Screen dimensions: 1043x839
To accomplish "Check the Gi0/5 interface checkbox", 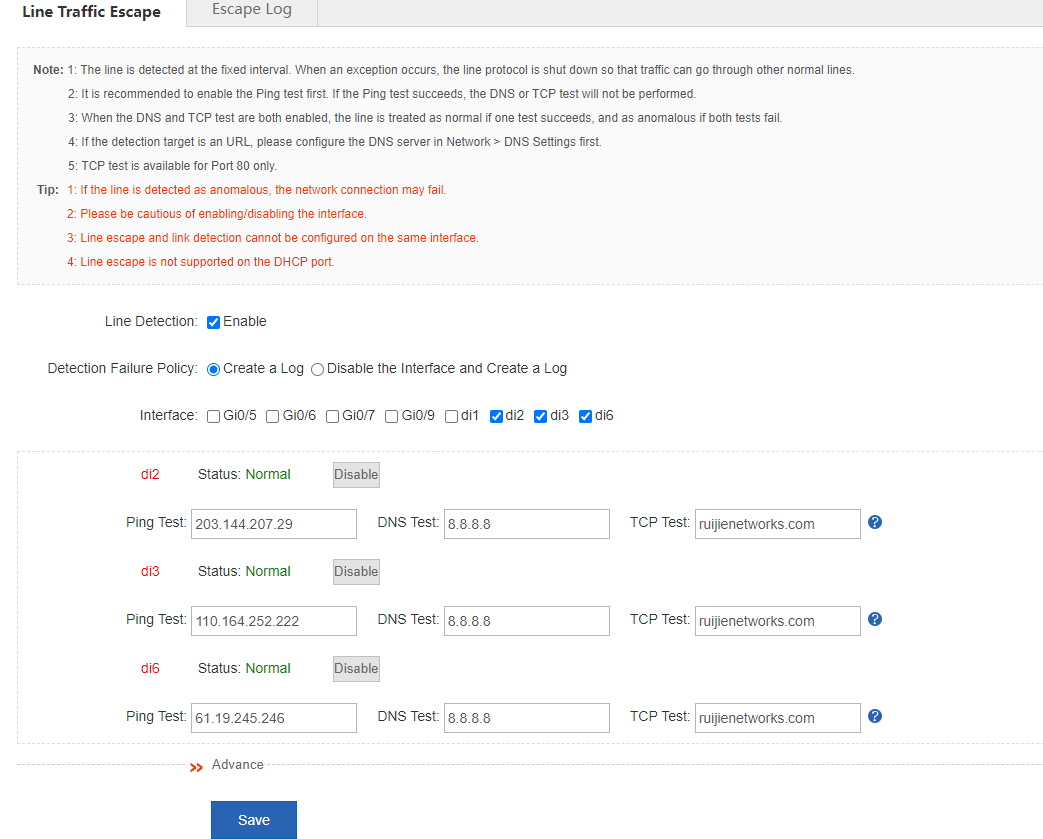I will (213, 416).
